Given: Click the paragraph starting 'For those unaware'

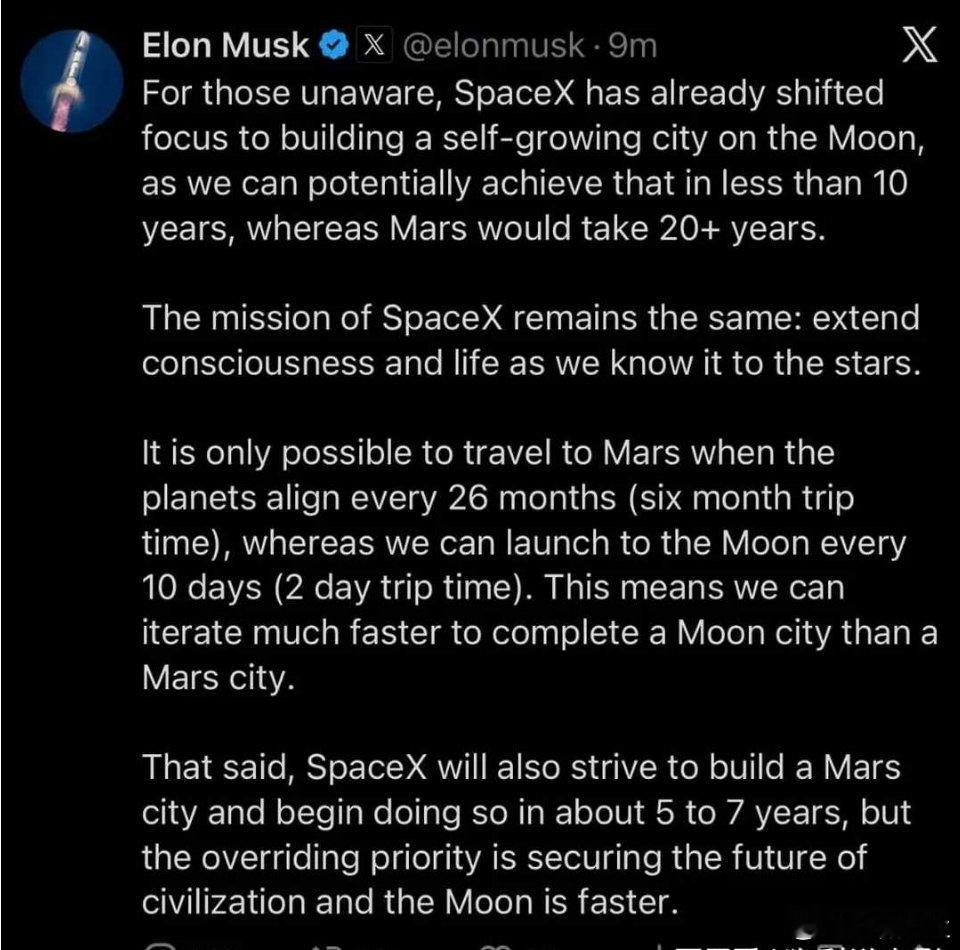Looking at the screenshot, I should (x=533, y=161).
